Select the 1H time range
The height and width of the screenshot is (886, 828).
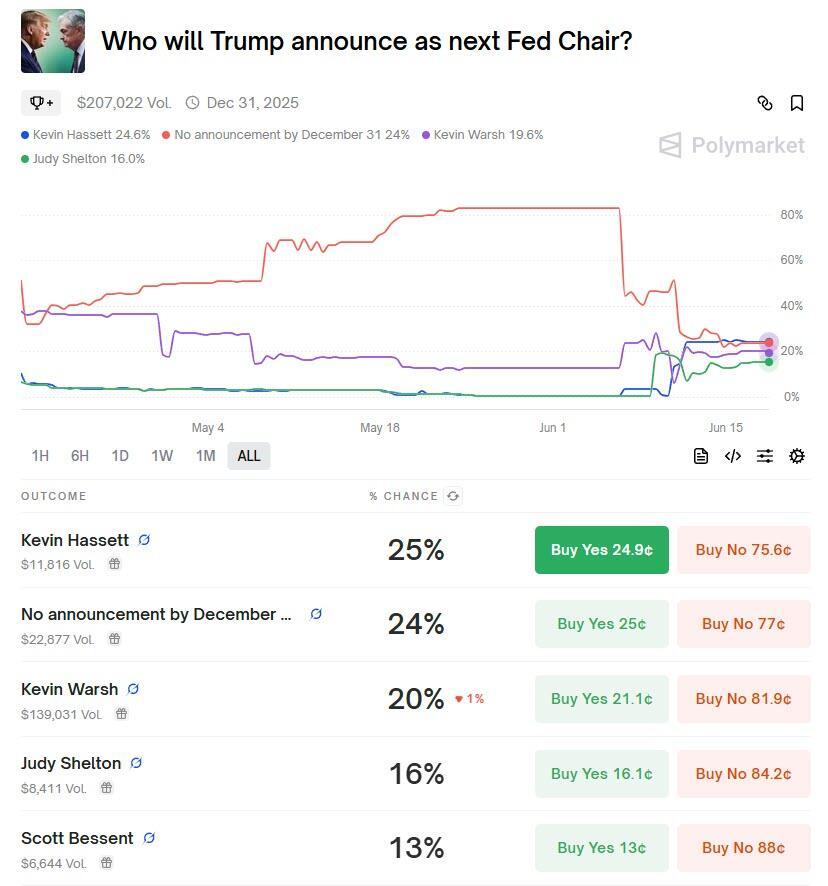tap(40, 456)
